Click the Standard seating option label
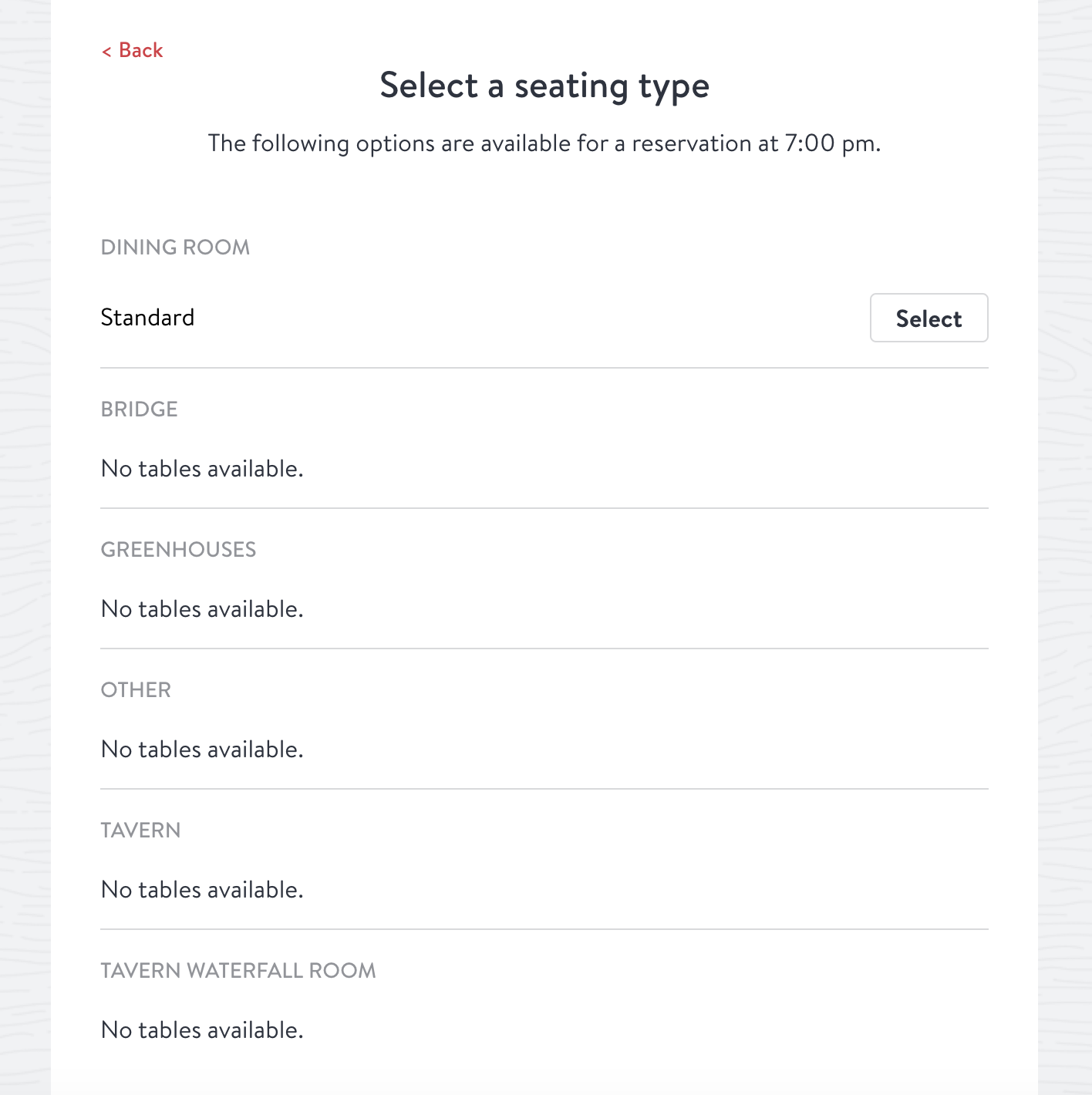The width and height of the screenshot is (1092, 1095). [x=147, y=318]
